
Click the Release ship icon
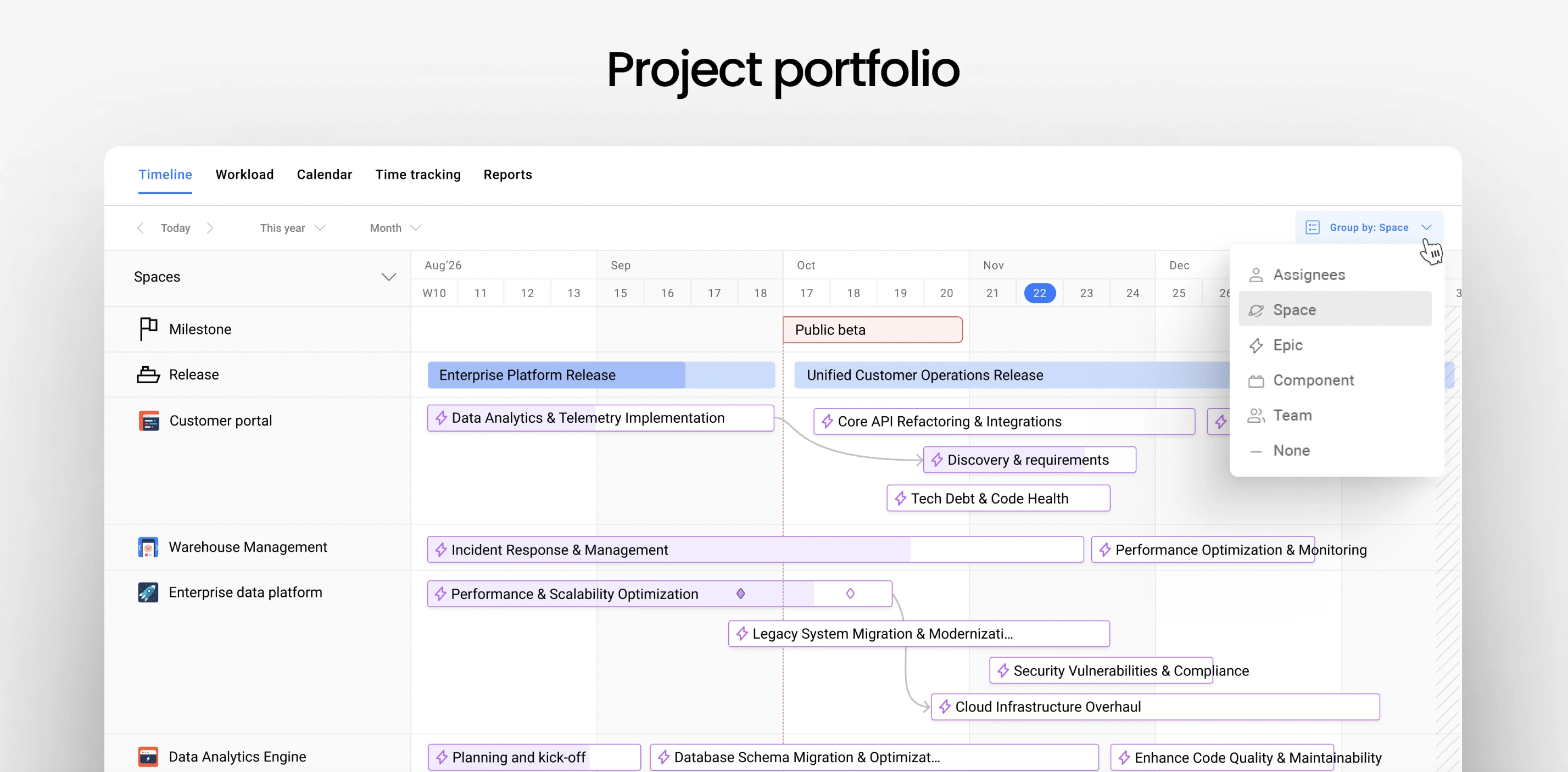pyautogui.click(x=148, y=375)
